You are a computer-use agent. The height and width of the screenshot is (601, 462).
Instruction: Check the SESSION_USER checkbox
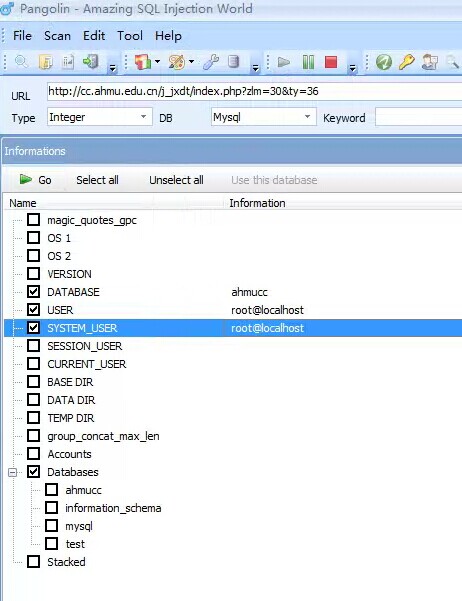coord(33,346)
